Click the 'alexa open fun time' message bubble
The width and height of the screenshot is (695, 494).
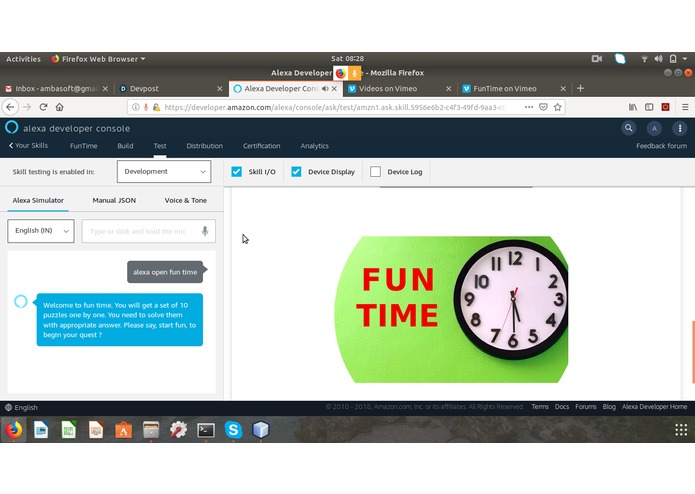tap(165, 272)
